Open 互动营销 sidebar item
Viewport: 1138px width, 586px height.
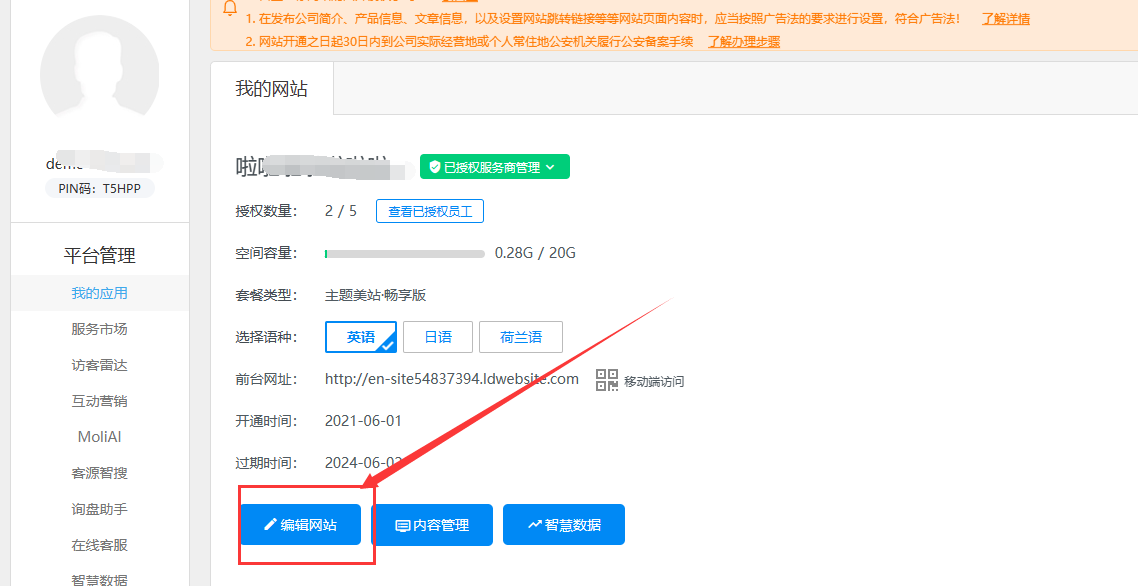tap(99, 401)
